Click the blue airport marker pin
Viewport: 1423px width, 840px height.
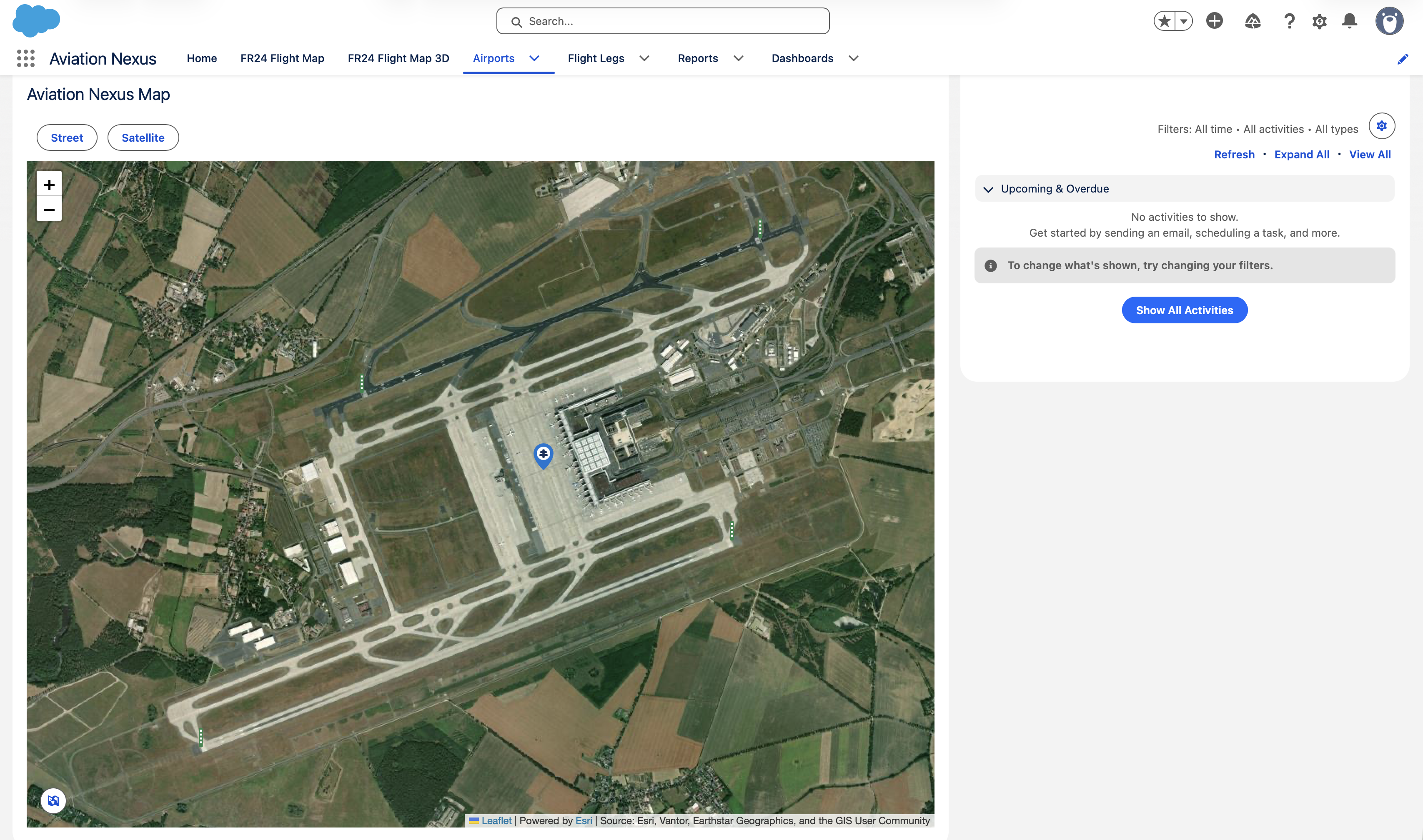click(x=544, y=456)
